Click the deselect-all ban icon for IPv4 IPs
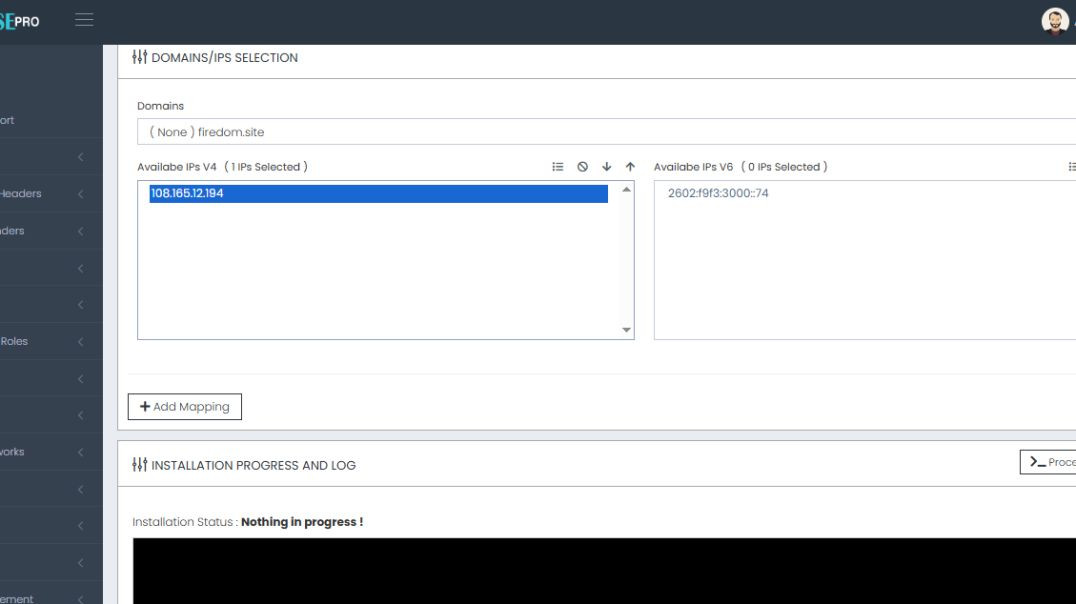Viewport: 1076px width, 604px height. [582, 167]
